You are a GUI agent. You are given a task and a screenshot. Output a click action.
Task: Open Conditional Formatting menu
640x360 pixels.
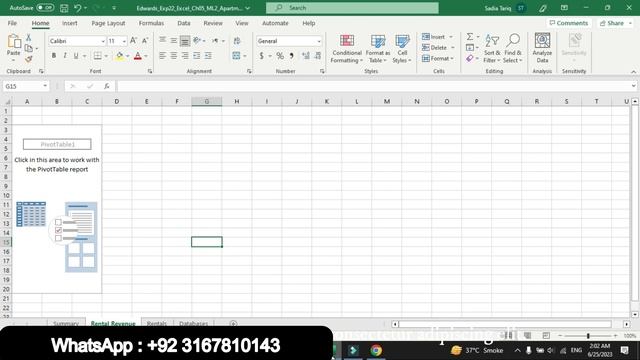point(347,49)
